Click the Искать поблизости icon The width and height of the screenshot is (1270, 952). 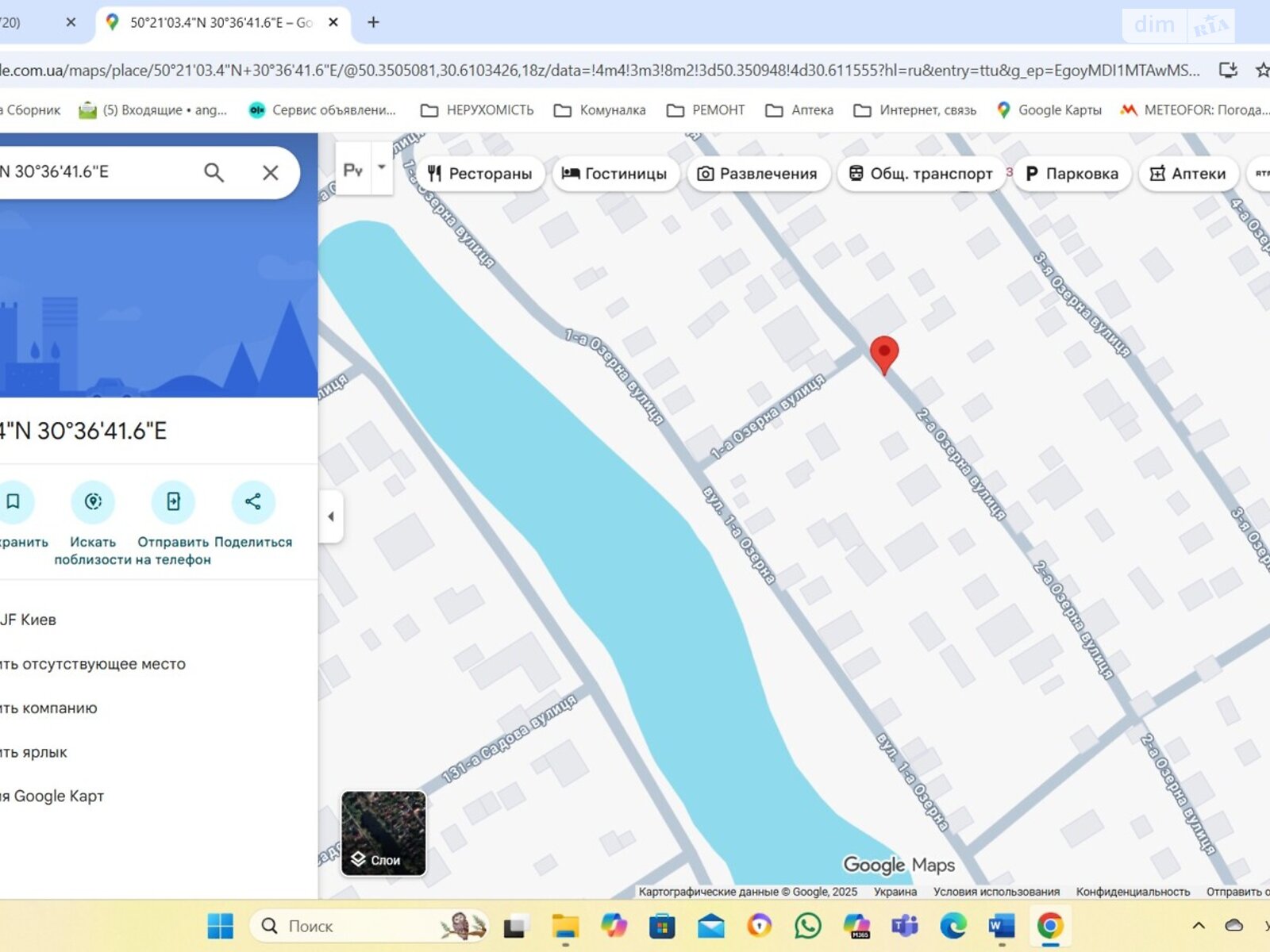click(x=93, y=501)
